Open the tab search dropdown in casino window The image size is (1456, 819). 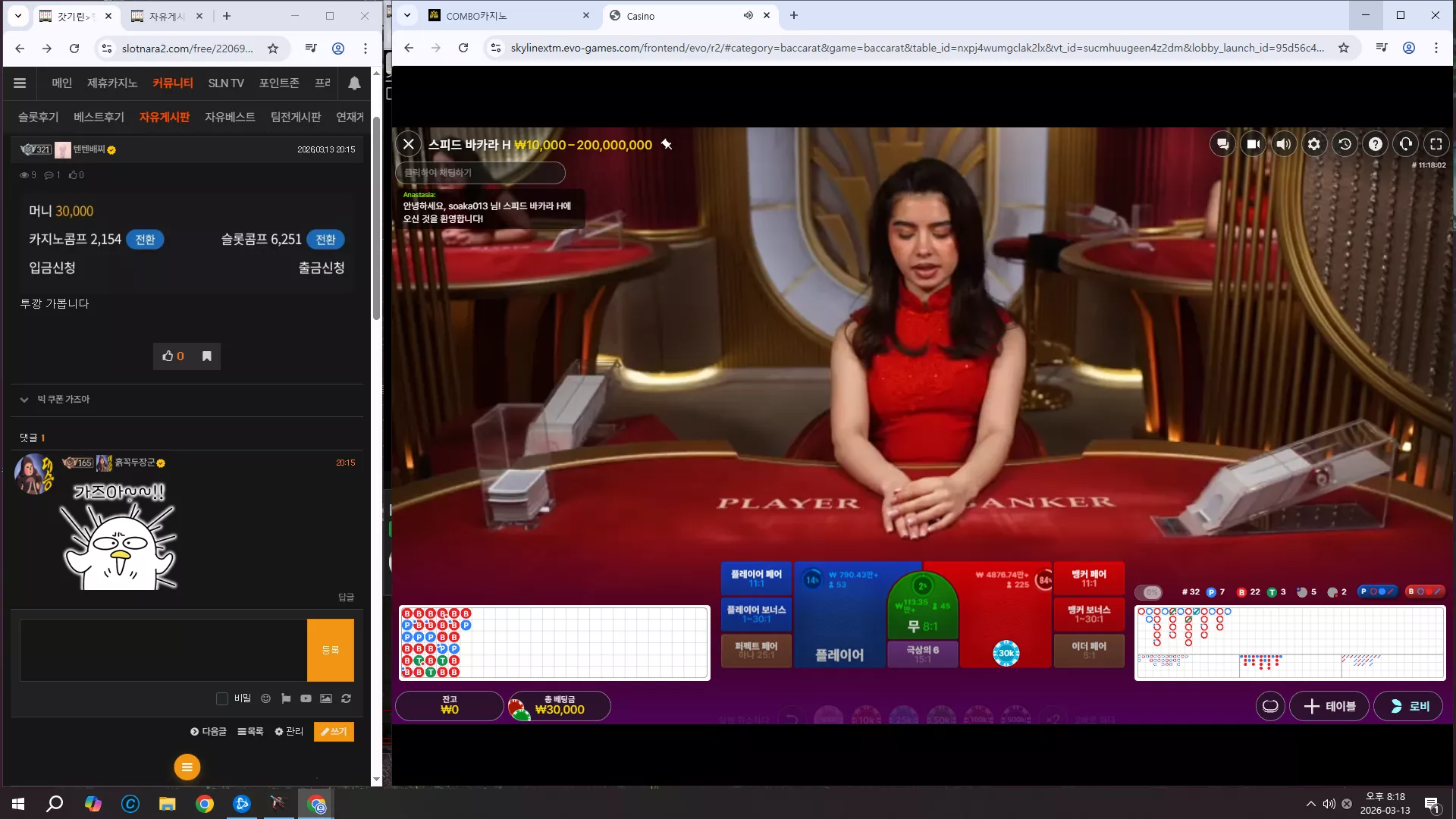pos(407,15)
